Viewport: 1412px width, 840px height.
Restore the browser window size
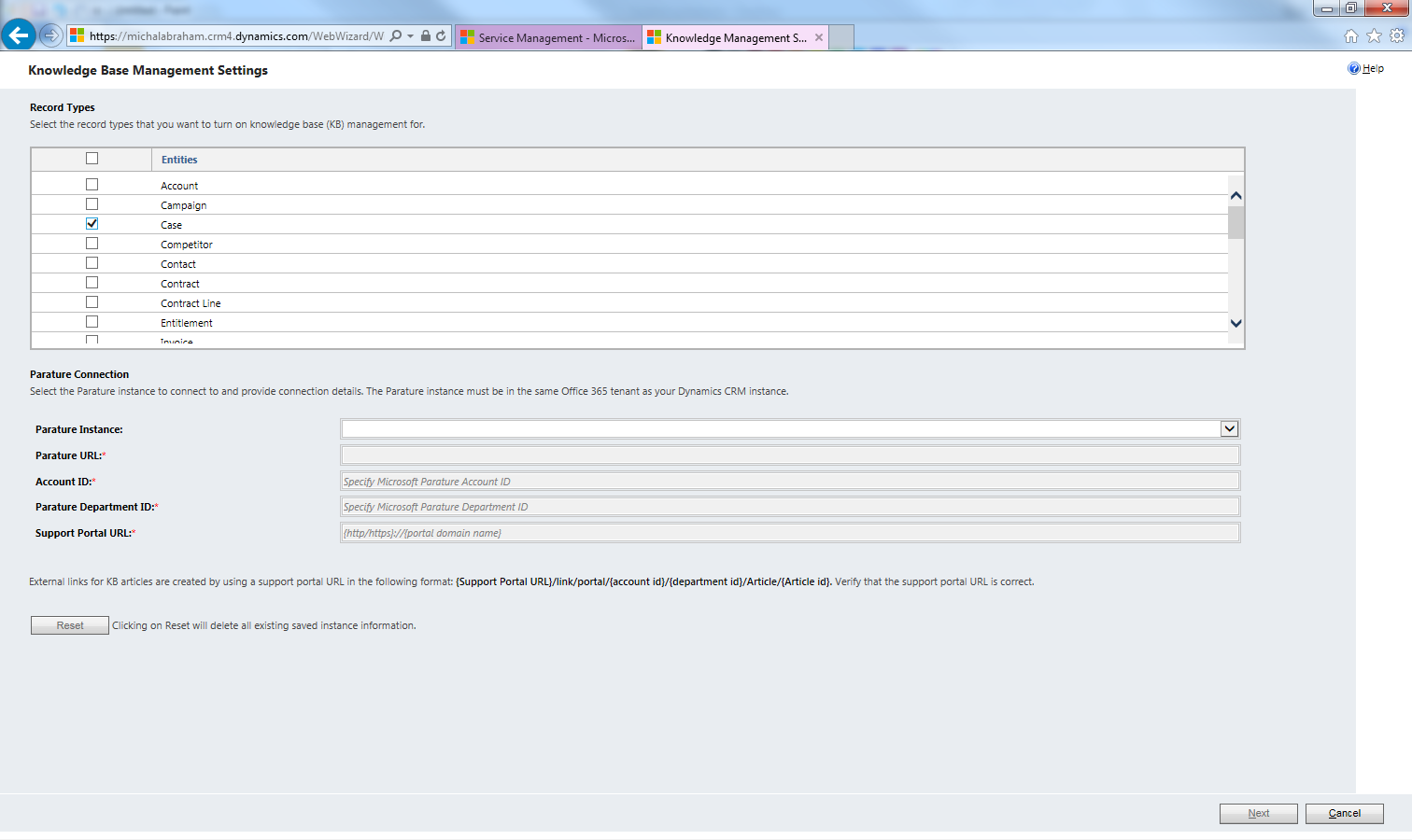coord(1350,7)
